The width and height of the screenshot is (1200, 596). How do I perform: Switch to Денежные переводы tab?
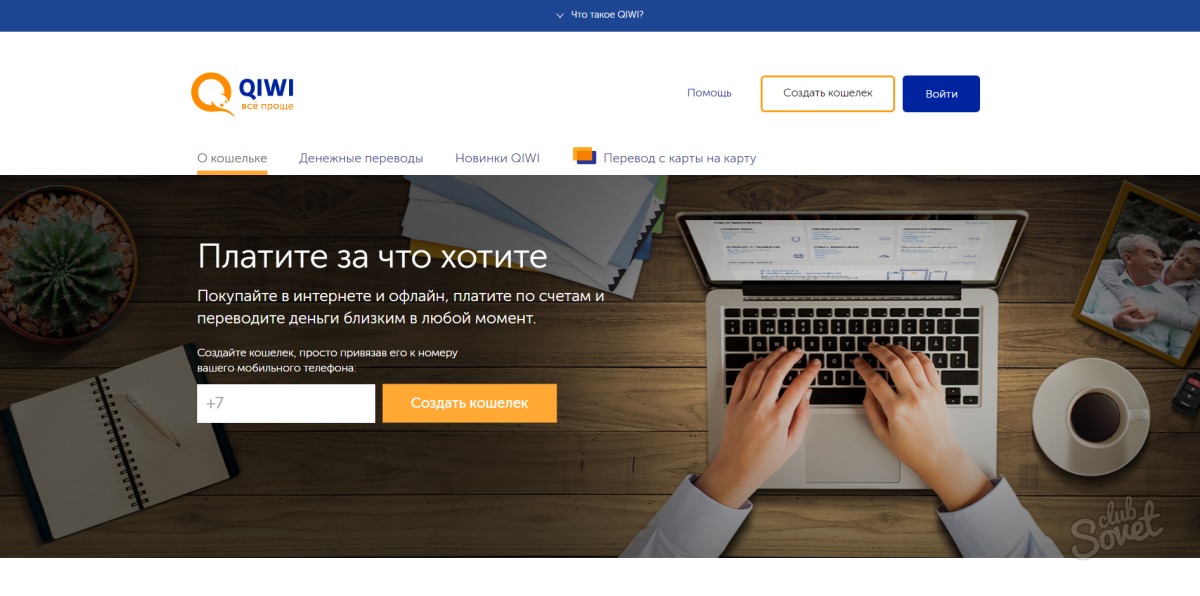coord(361,158)
